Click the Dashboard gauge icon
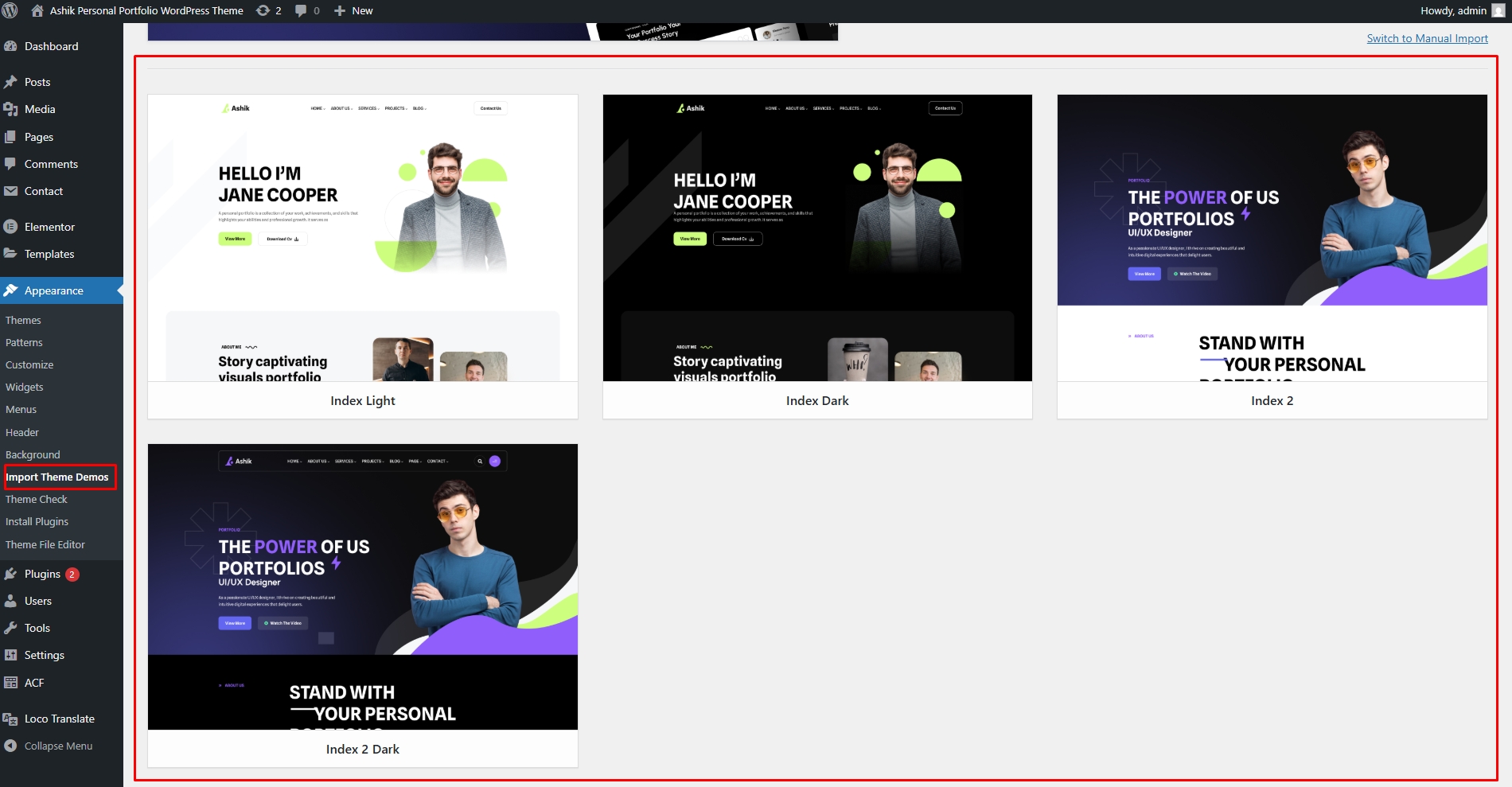This screenshot has width=1512, height=787. pyautogui.click(x=10, y=46)
